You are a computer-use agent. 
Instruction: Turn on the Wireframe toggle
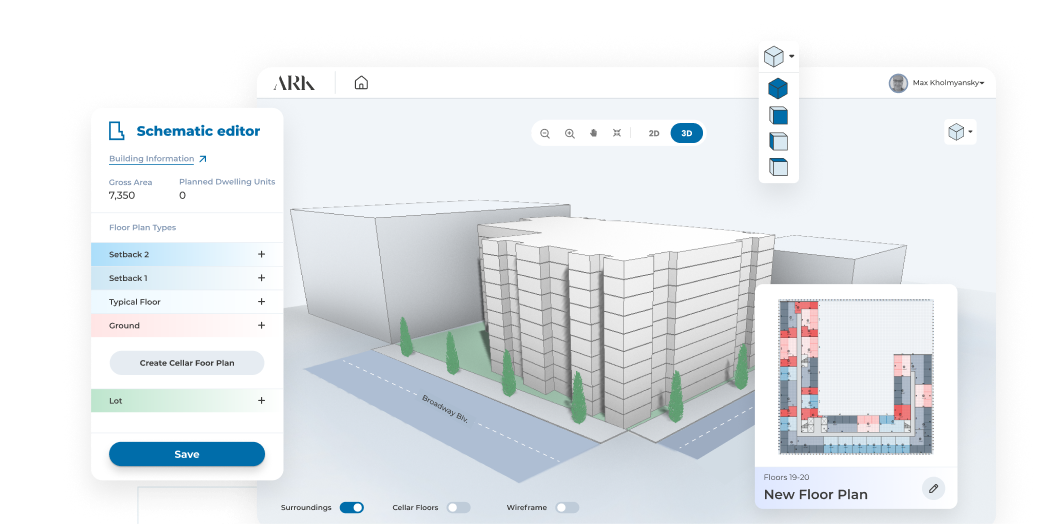(567, 508)
